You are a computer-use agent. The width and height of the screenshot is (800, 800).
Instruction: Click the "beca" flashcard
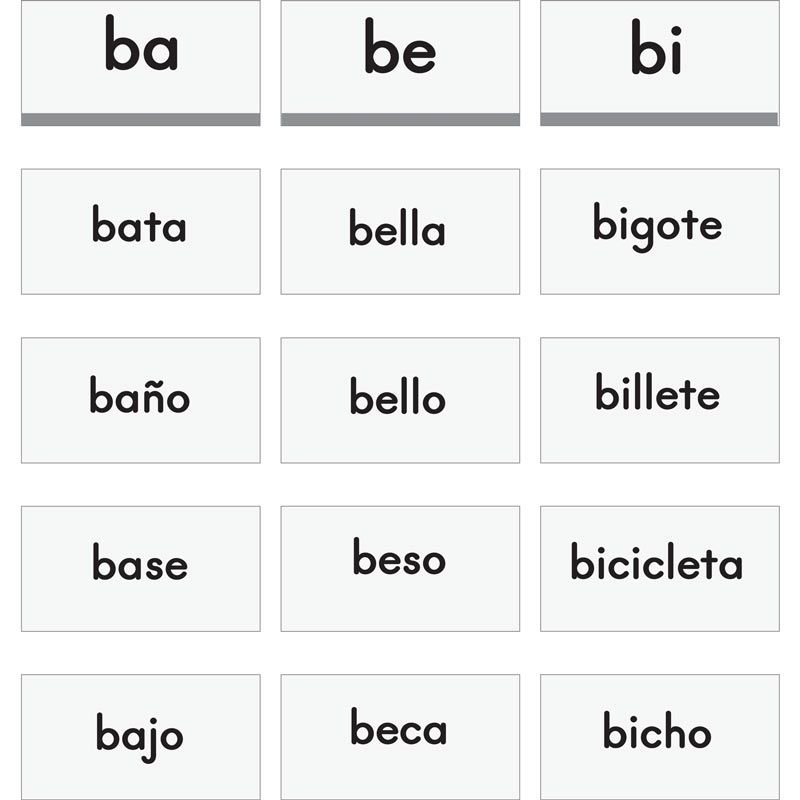tap(400, 736)
